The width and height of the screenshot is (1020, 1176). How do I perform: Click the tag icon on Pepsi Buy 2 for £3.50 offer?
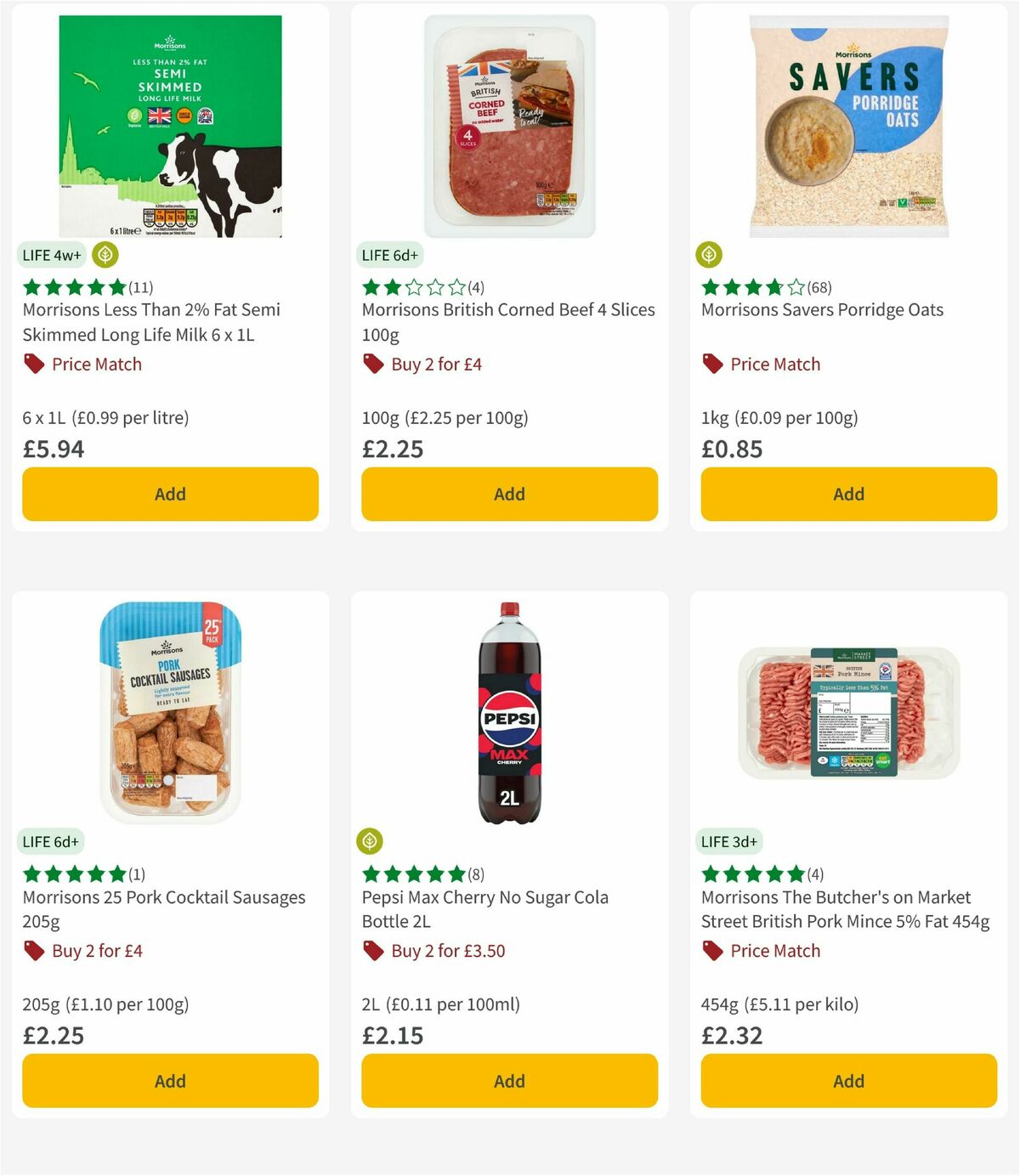[372, 951]
